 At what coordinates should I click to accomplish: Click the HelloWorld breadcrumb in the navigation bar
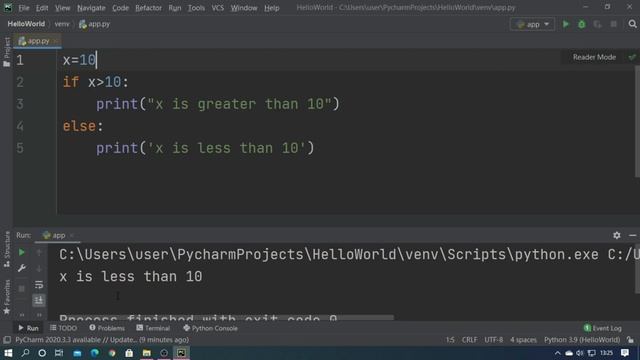(26, 24)
